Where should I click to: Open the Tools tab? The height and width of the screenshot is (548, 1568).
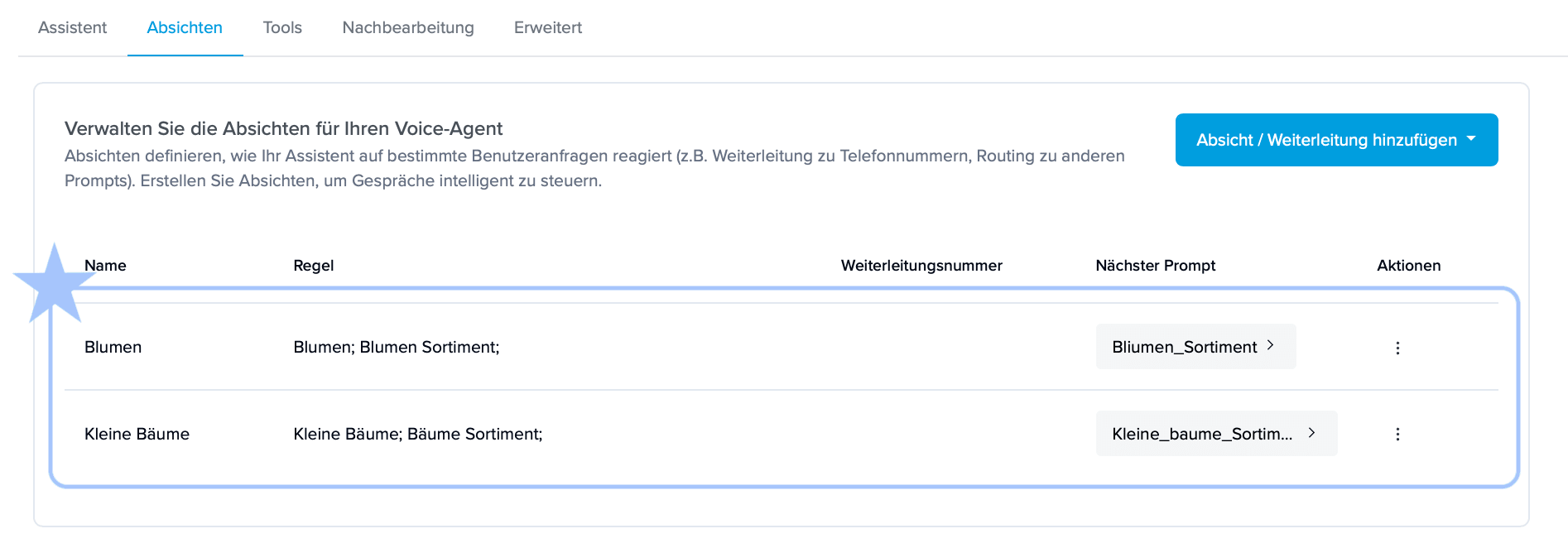pyautogui.click(x=282, y=27)
